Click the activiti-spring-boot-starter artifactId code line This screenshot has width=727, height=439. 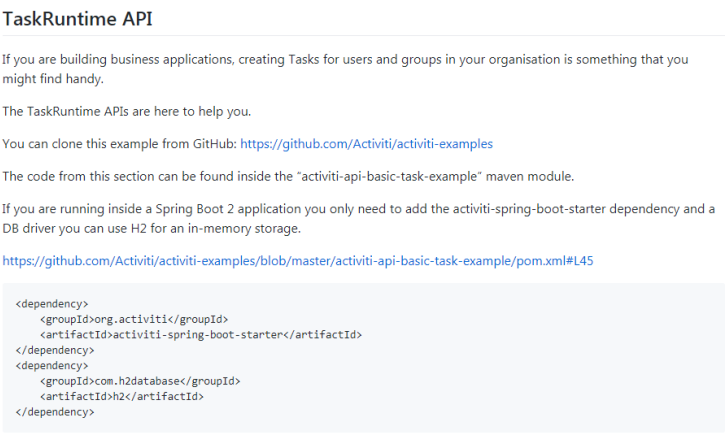pyautogui.click(x=201, y=335)
